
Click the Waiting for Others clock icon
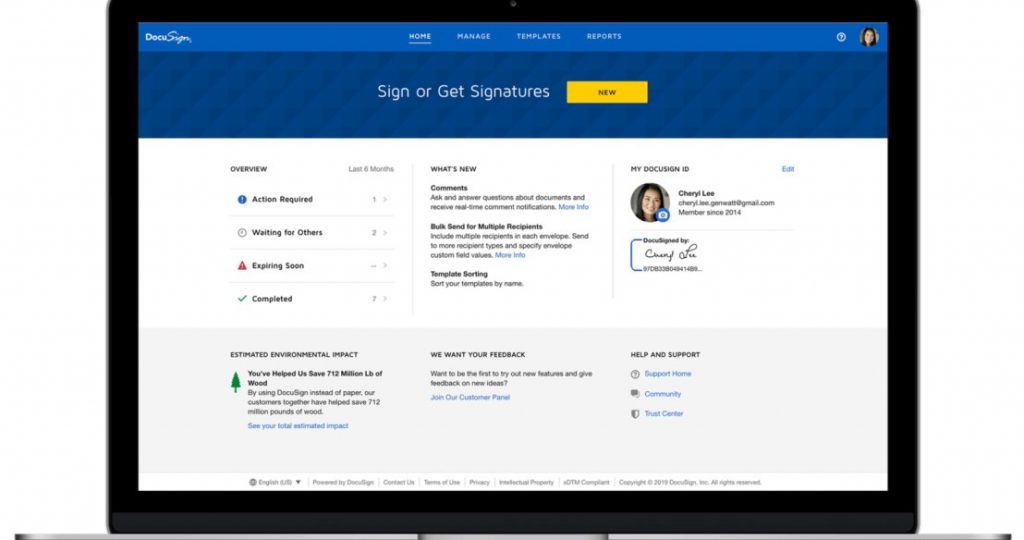[x=242, y=232]
